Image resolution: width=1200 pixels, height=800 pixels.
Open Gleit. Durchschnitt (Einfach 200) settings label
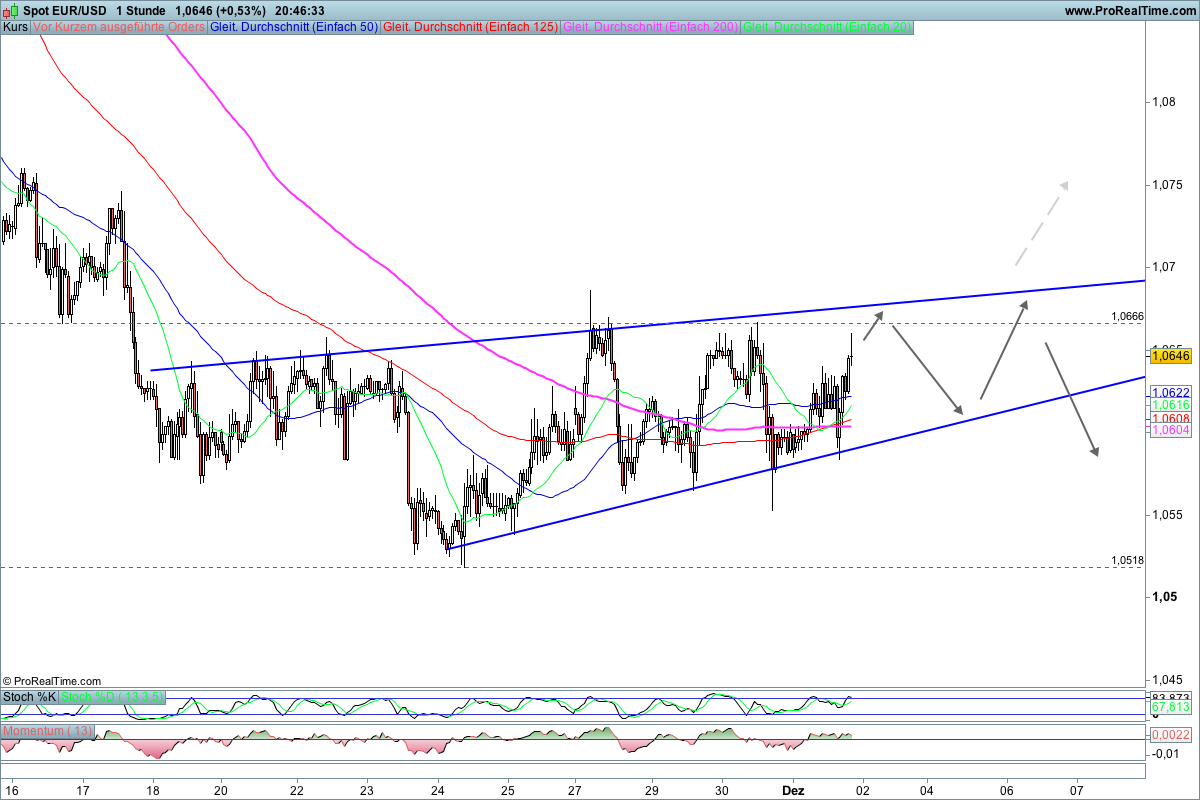(x=651, y=27)
